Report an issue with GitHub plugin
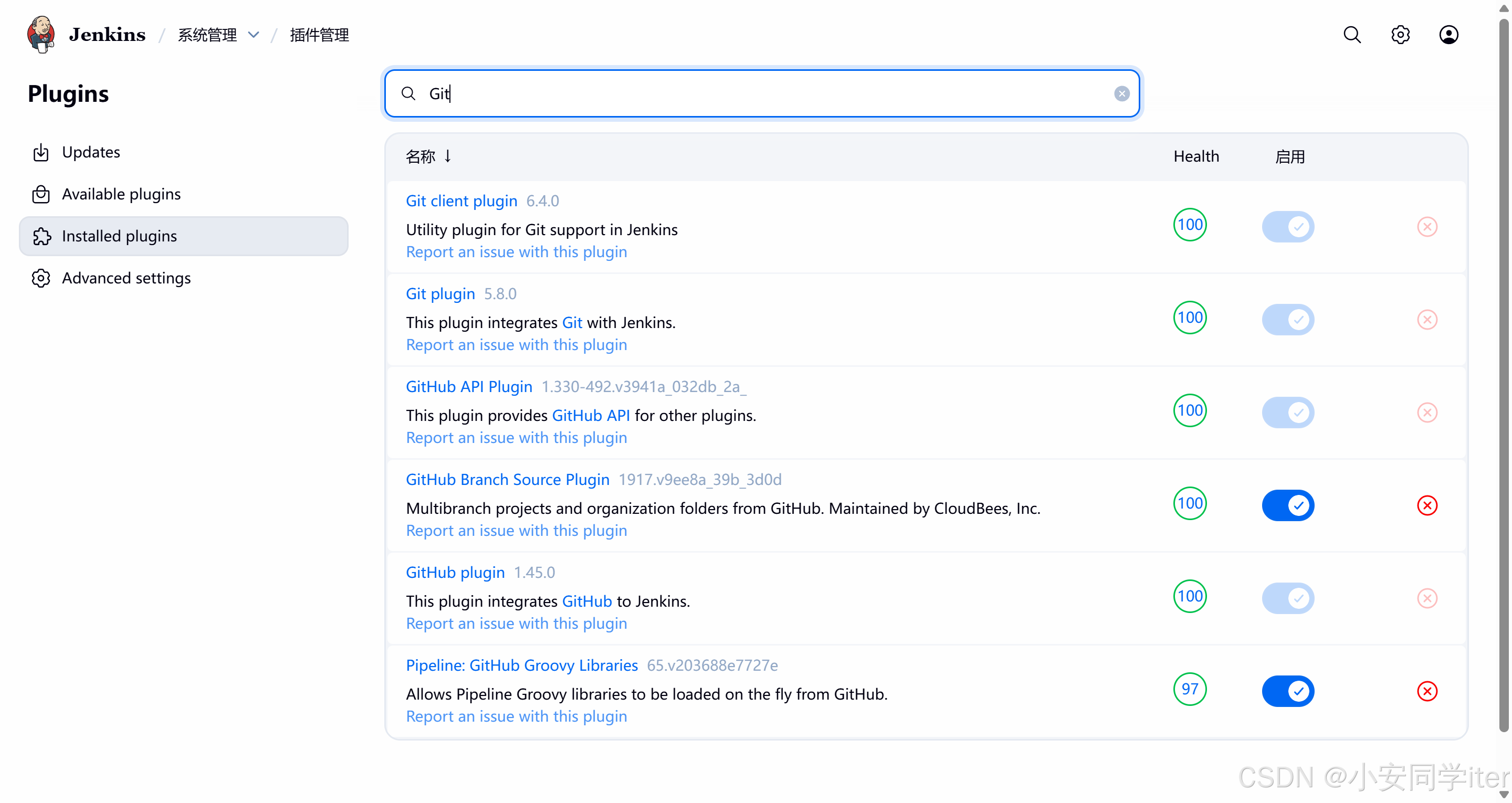 (516, 624)
